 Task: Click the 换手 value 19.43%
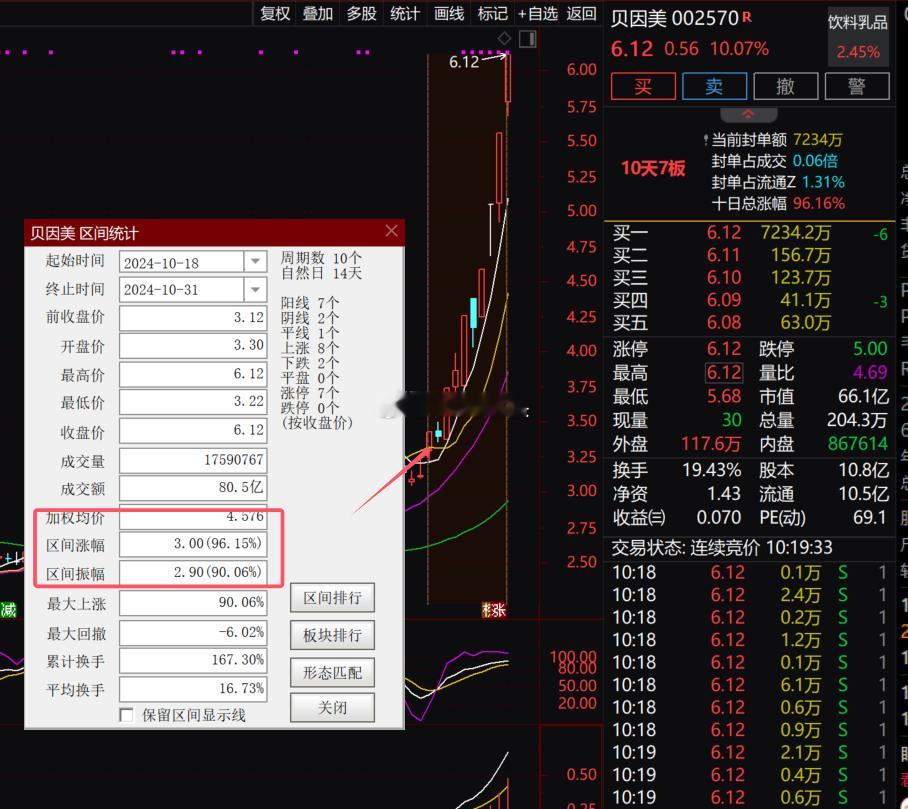click(712, 470)
